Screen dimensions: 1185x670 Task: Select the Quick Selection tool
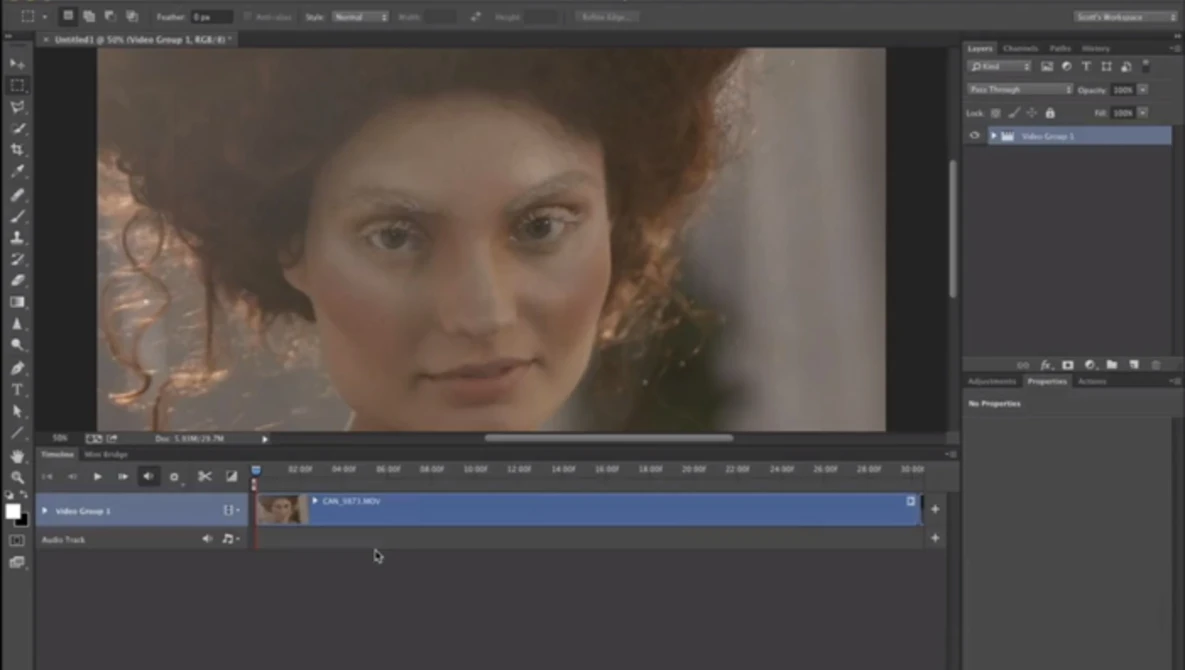tap(17, 128)
